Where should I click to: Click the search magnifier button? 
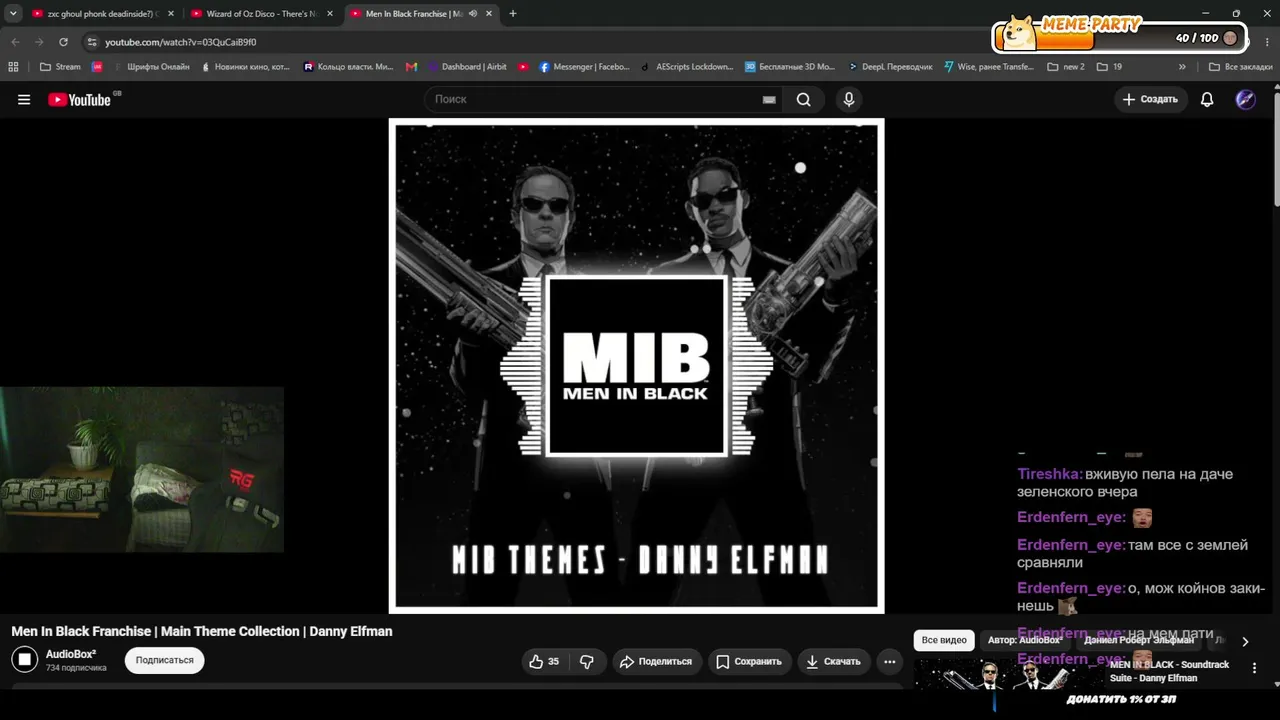click(x=804, y=99)
